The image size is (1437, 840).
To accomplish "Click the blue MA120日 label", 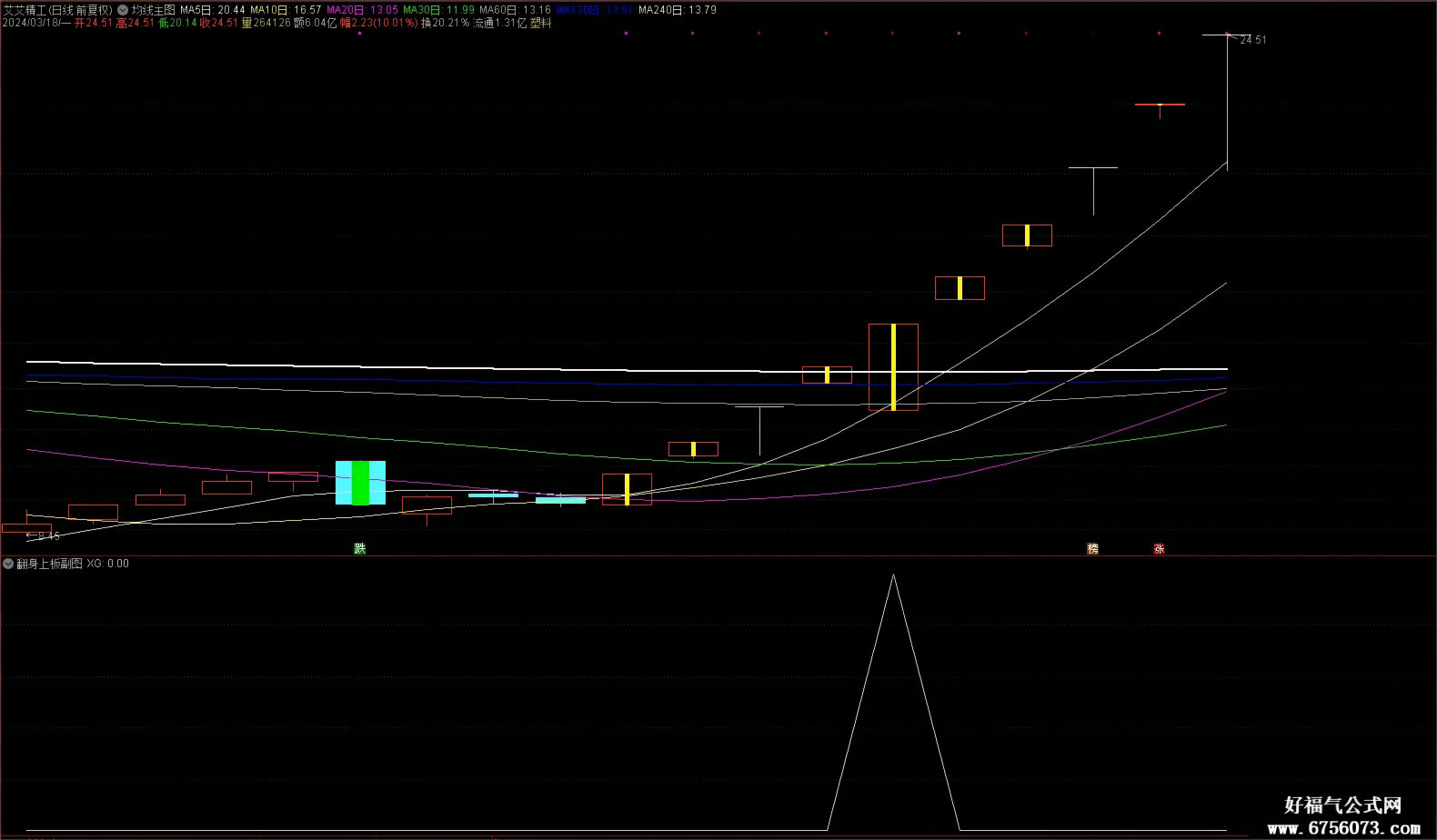I will coord(594,10).
